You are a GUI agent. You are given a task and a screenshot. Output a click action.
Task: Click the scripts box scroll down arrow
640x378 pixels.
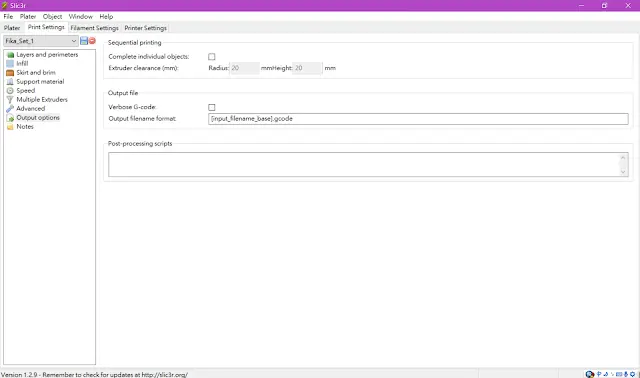pyautogui.click(x=623, y=172)
